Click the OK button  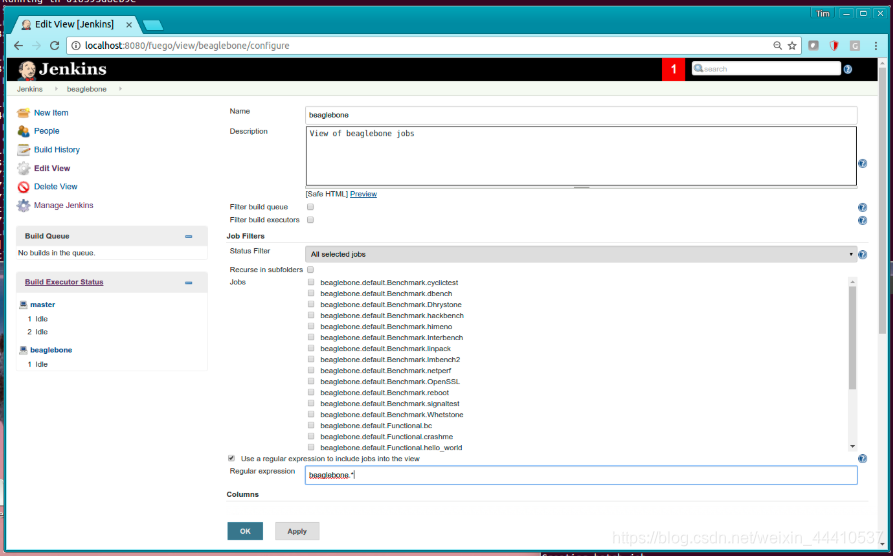coord(245,531)
